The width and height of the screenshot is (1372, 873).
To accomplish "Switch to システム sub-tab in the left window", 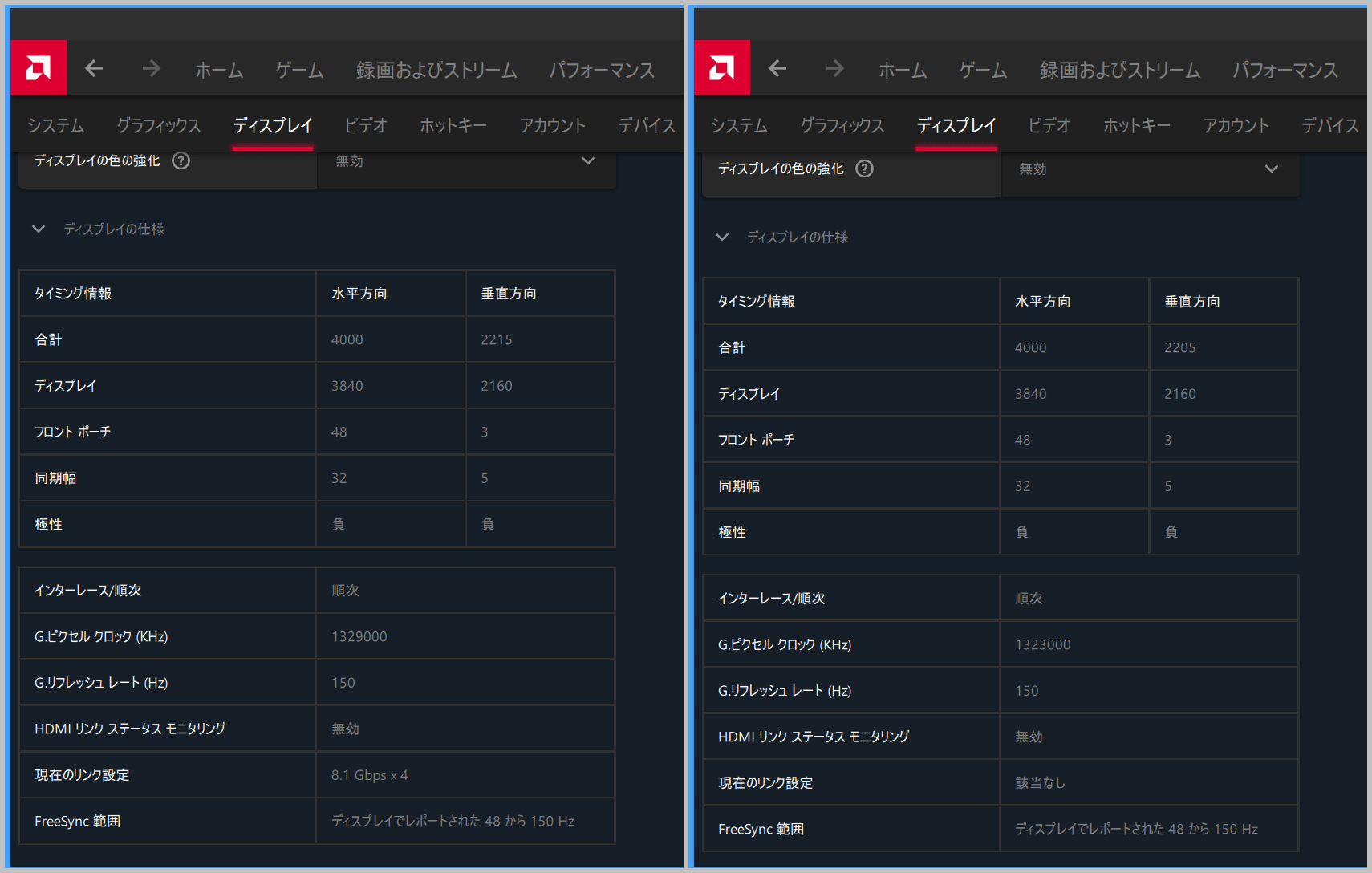I will click(55, 125).
